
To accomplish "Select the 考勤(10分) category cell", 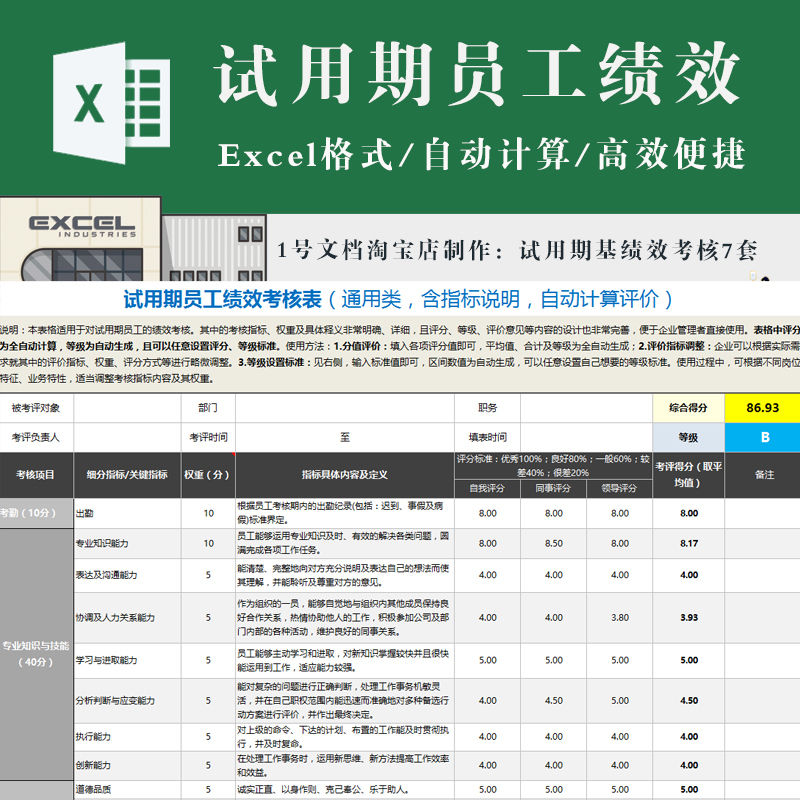I will click(x=36, y=513).
